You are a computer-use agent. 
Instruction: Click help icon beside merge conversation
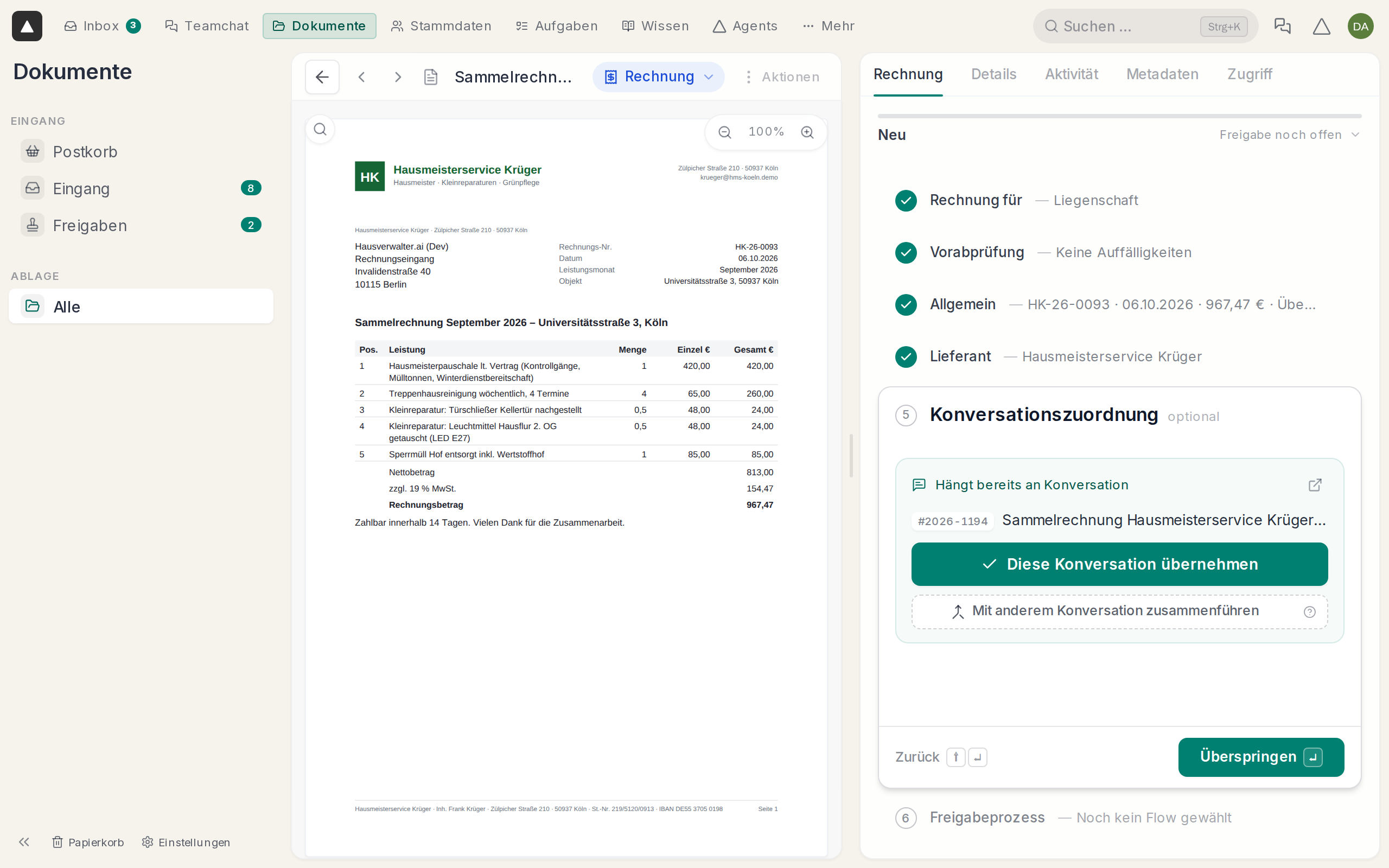click(1309, 611)
